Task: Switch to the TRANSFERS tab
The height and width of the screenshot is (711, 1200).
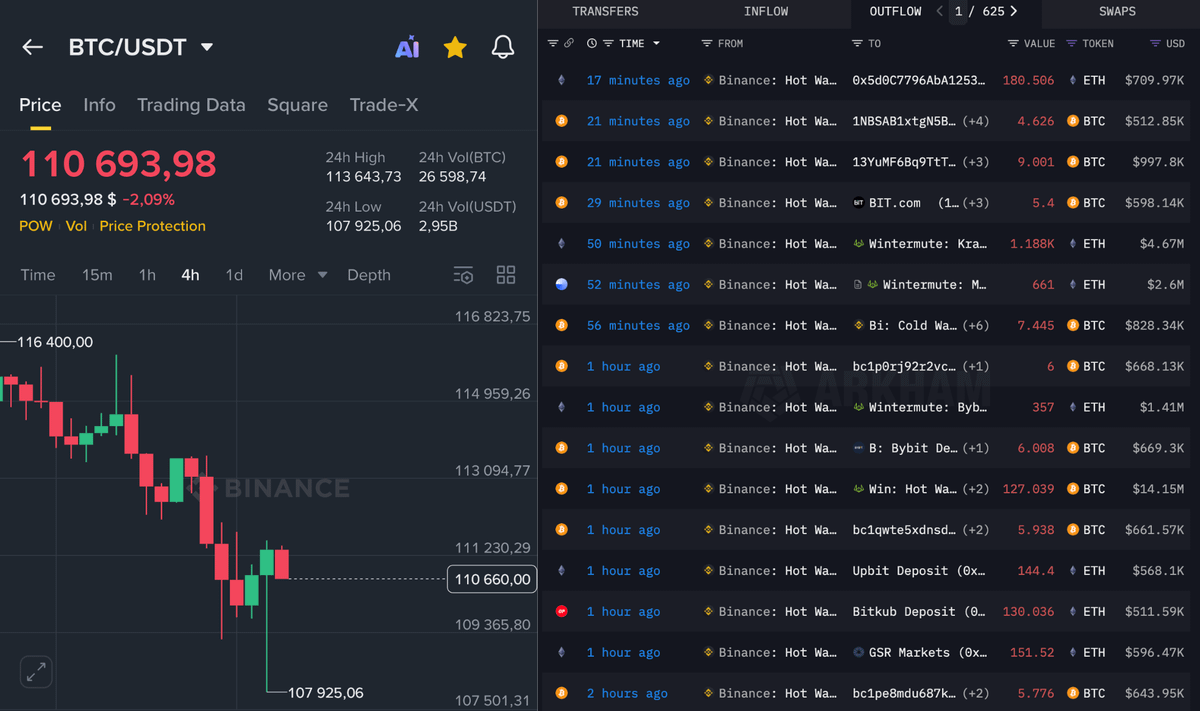Action: point(605,12)
